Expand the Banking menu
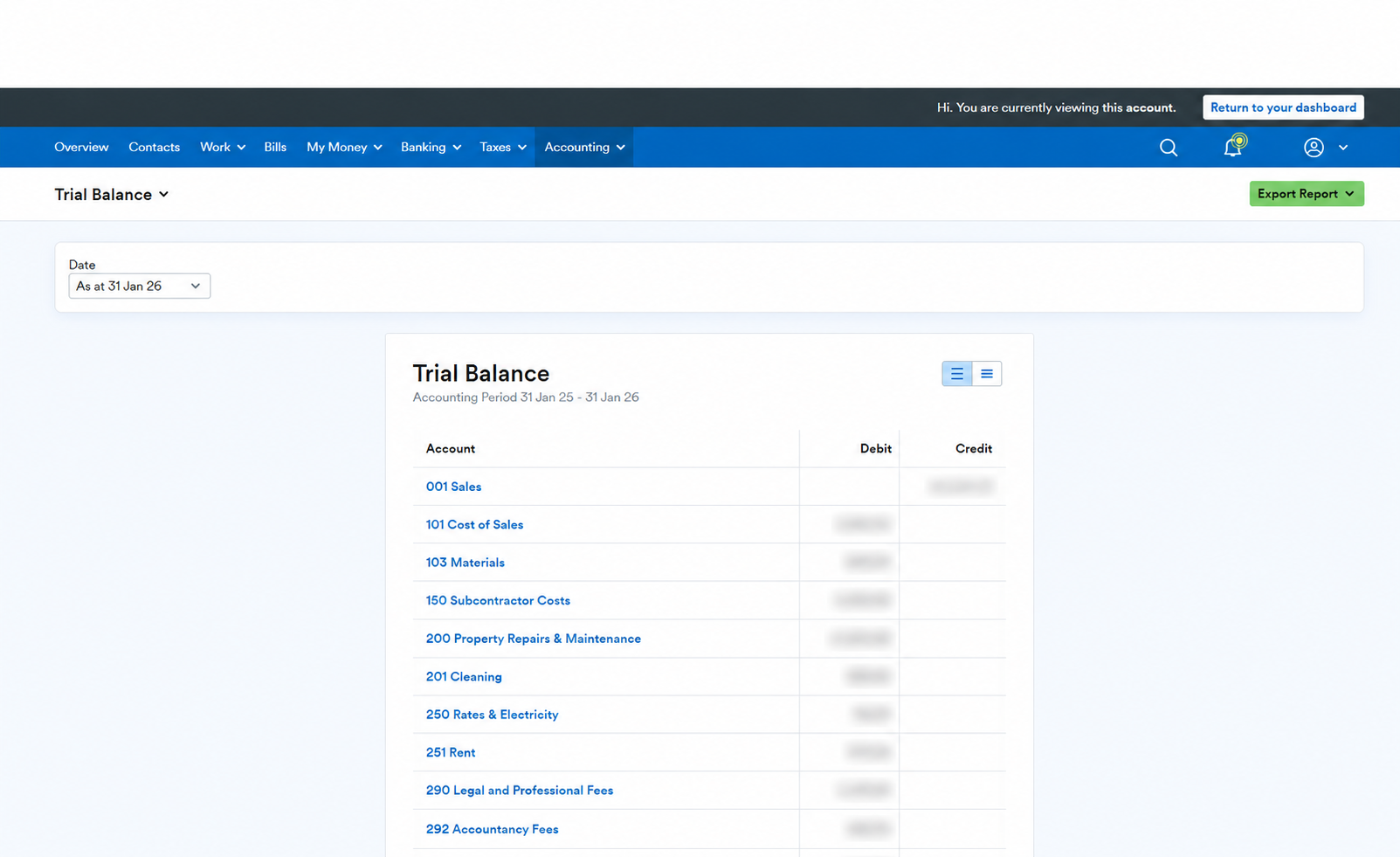Image resolution: width=1400 pixels, height=857 pixels. click(431, 148)
